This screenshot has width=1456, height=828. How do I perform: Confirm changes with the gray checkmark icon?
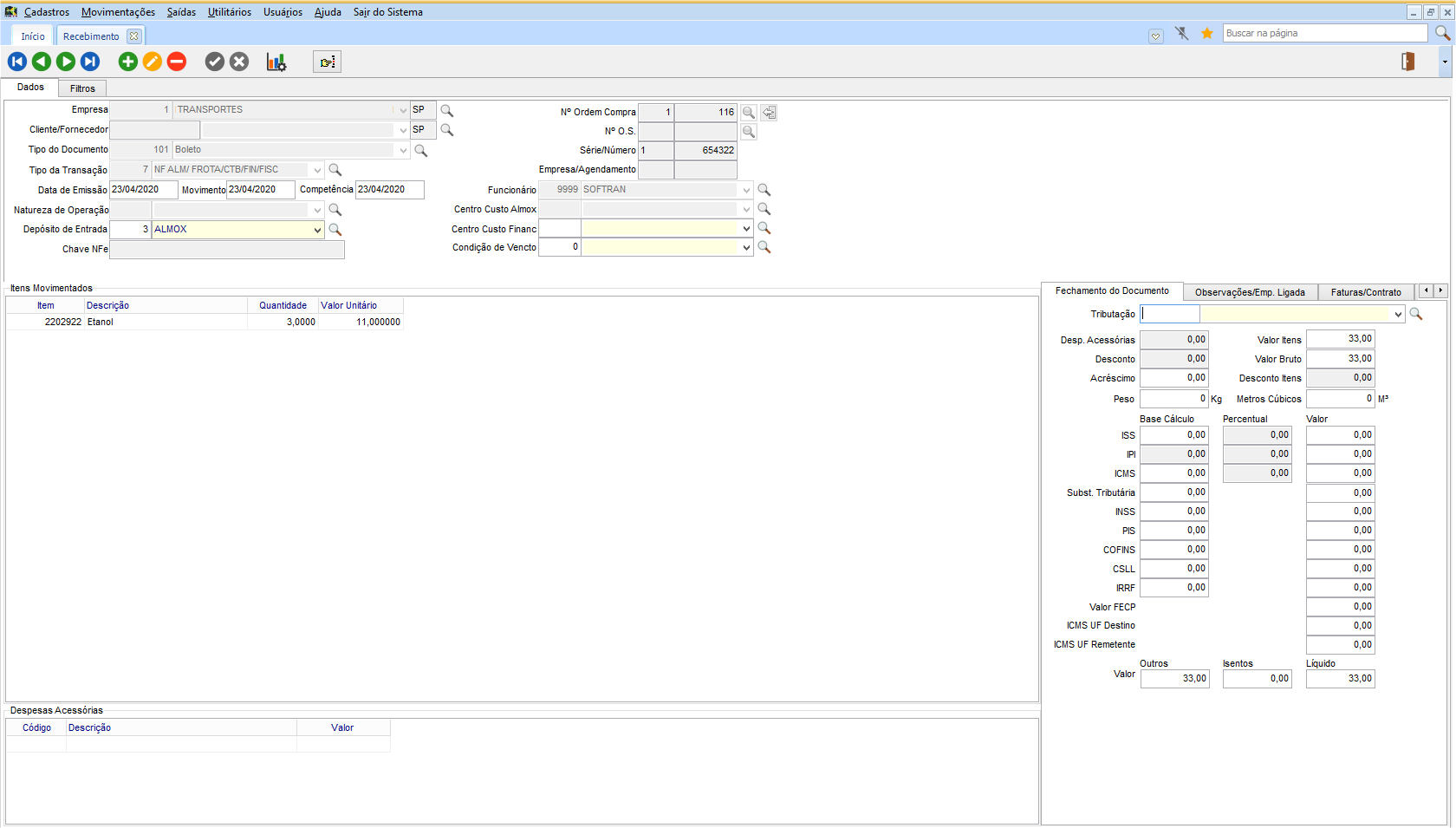click(215, 62)
